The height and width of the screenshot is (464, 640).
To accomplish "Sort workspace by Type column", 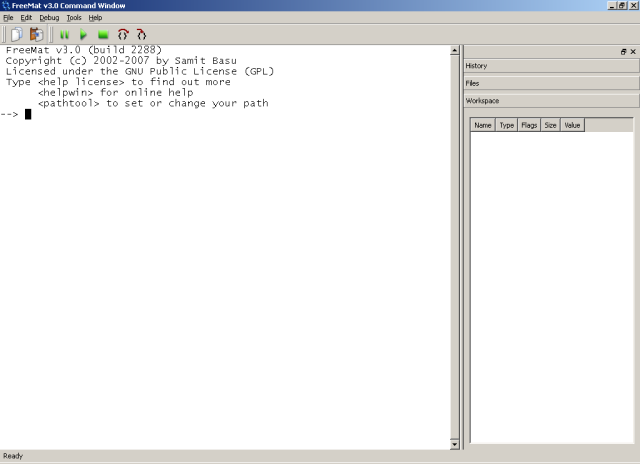I will pyautogui.click(x=507, y=125).
